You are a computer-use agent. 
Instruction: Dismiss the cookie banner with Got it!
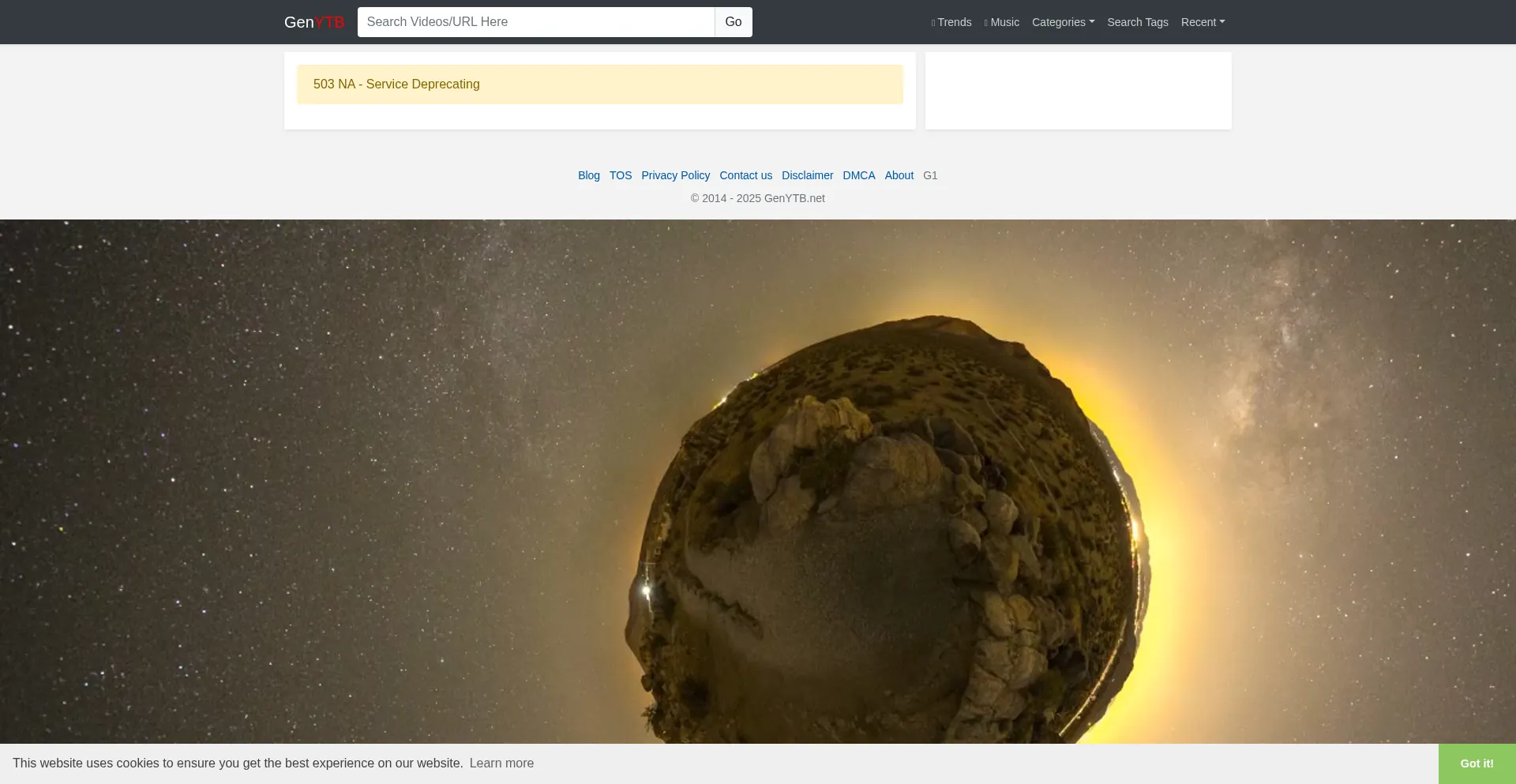1477,763
